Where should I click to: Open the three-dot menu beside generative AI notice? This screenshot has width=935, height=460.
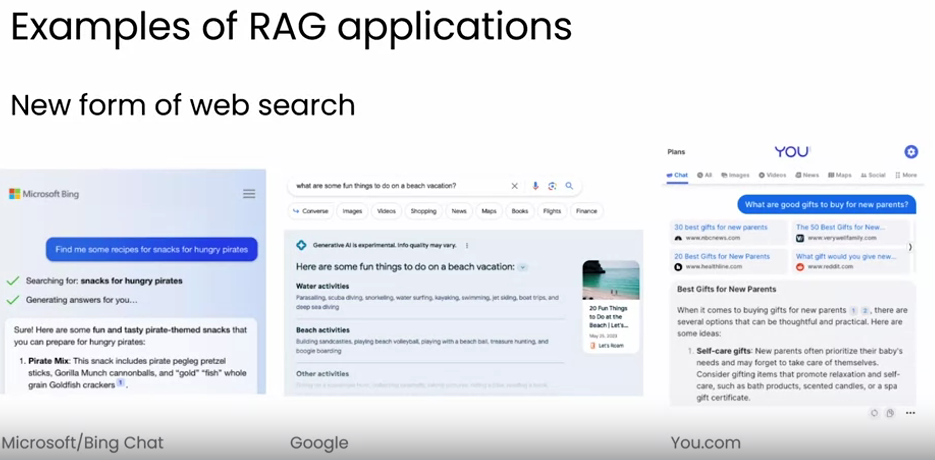pos(467,245)
